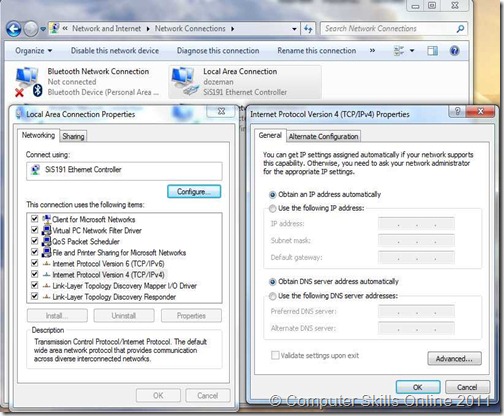The image size is (504, 416).
Task: Click the search magnifier icon
Action: point(461,29)
